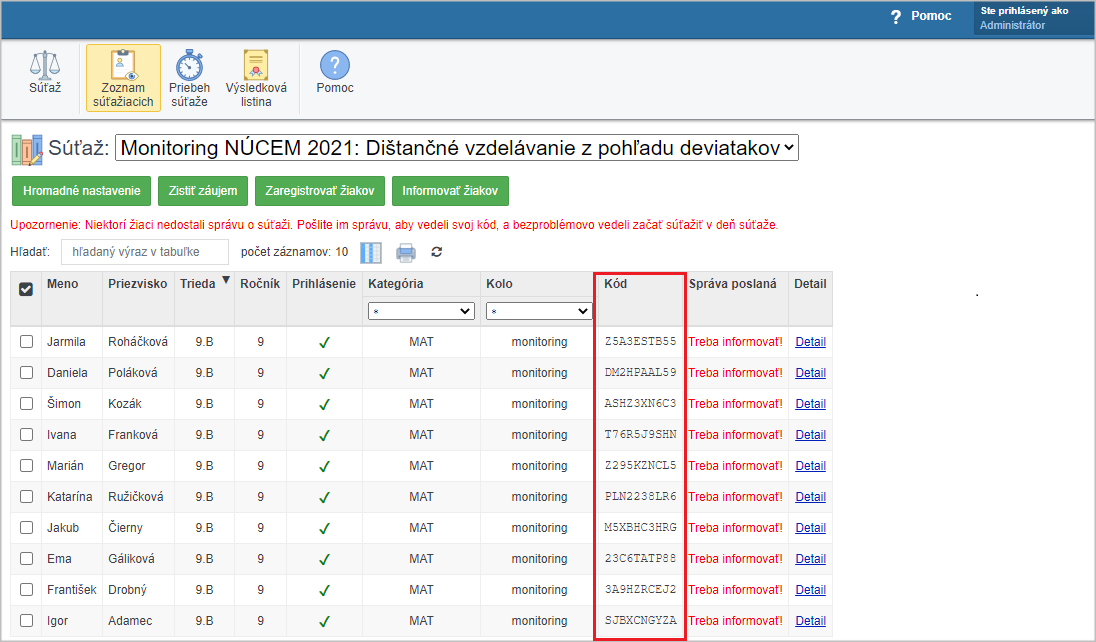Image resolution: width=1096 pixels, height=642 pixels.
Task: Toggle the select-all checkbox in table header
Action: tap(27, 289)
